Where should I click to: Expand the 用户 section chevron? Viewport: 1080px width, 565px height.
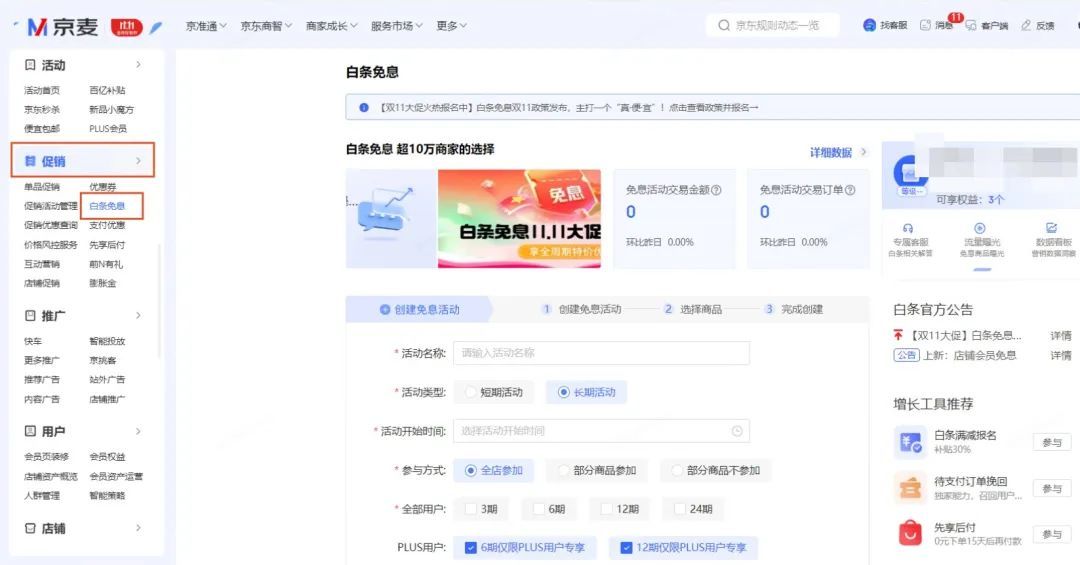click(138, 431)
